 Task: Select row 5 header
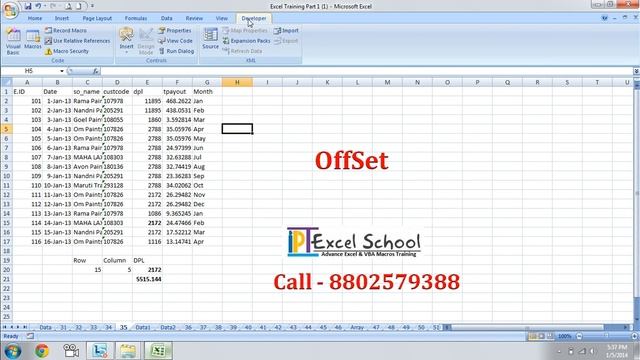(7, 129)
